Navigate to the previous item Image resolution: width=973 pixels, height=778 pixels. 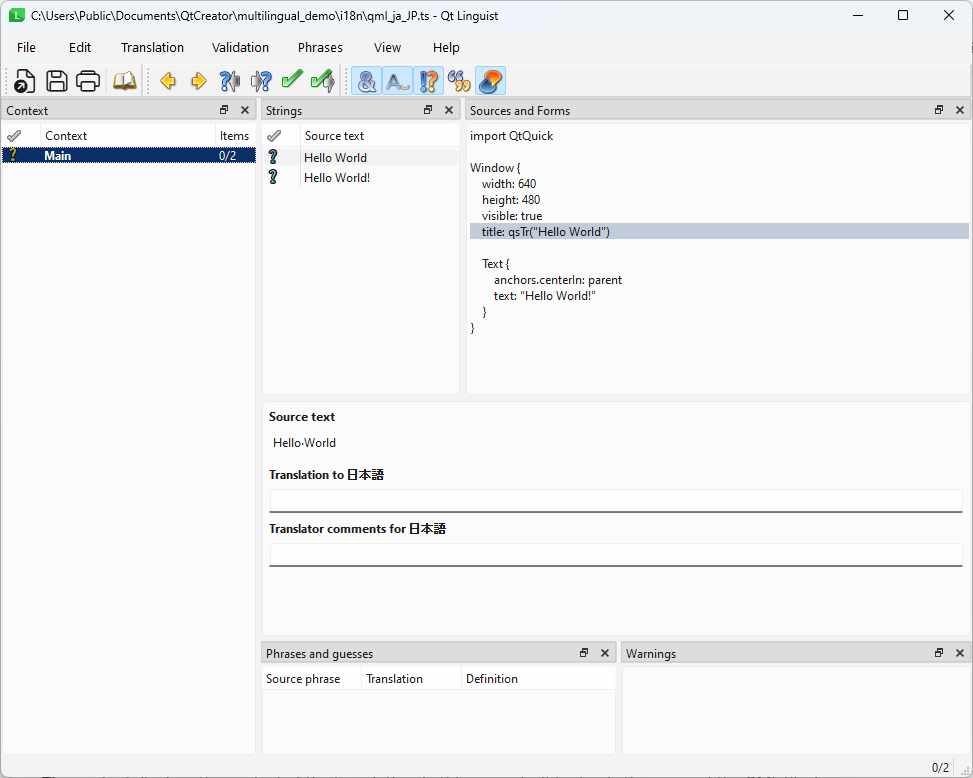tap(168, 81)
